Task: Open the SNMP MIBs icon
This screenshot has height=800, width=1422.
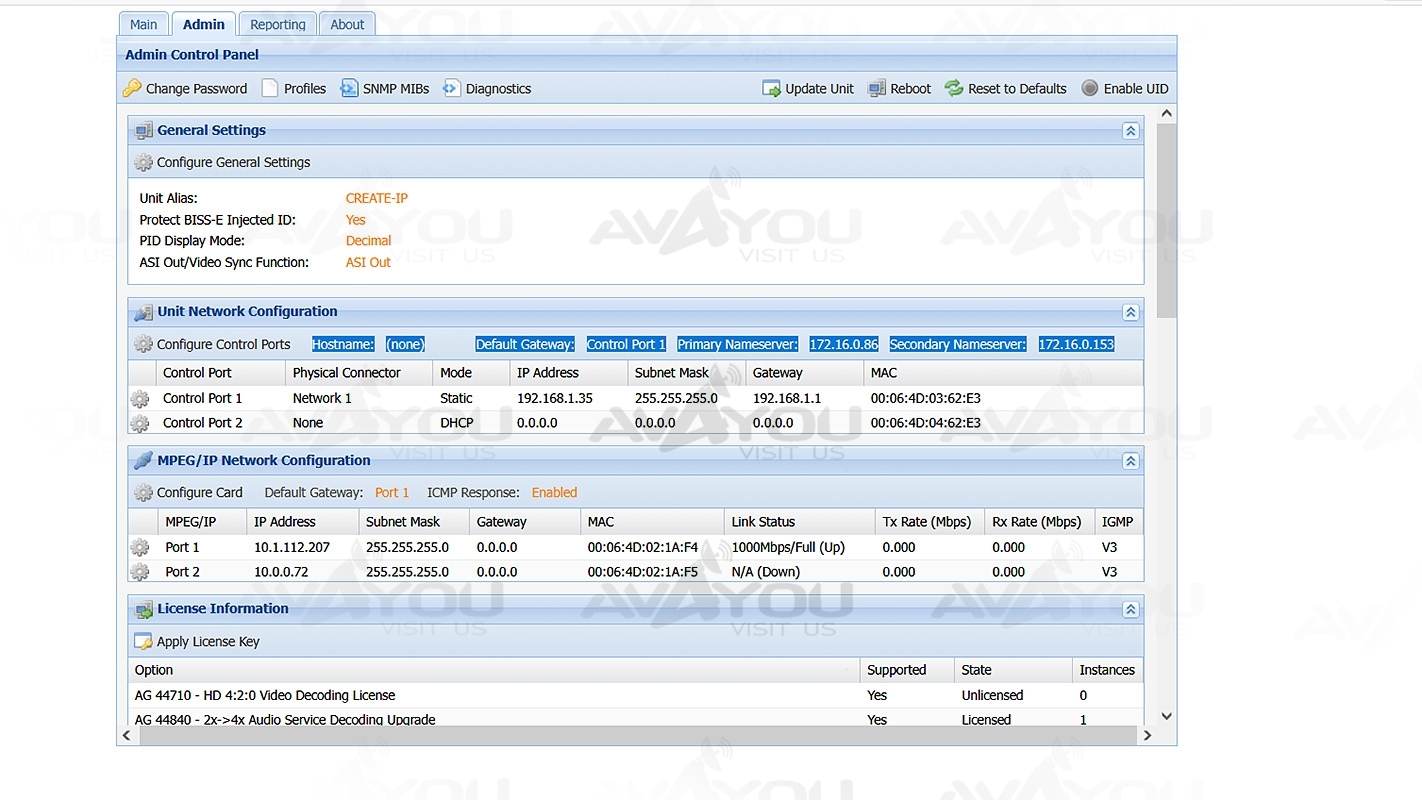Action: click(x=349, y=89)
